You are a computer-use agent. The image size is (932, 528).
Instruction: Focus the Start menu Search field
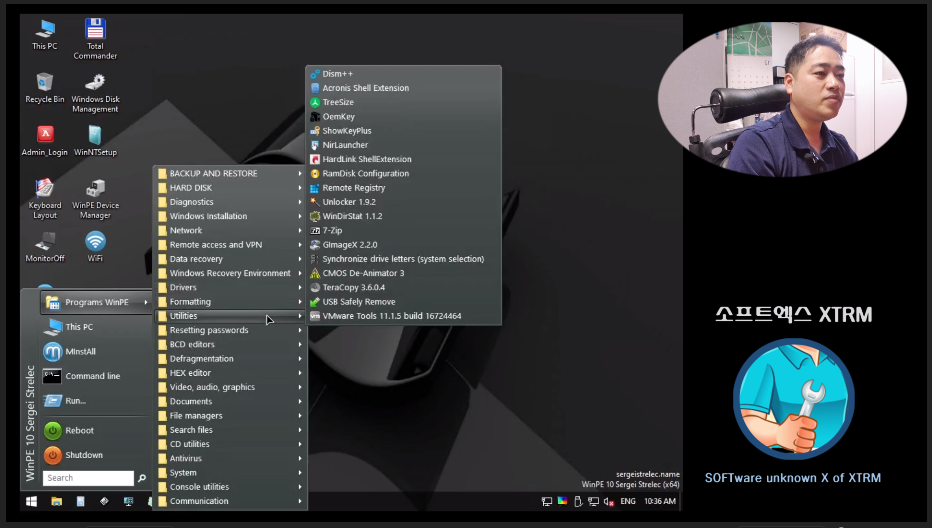88,478
